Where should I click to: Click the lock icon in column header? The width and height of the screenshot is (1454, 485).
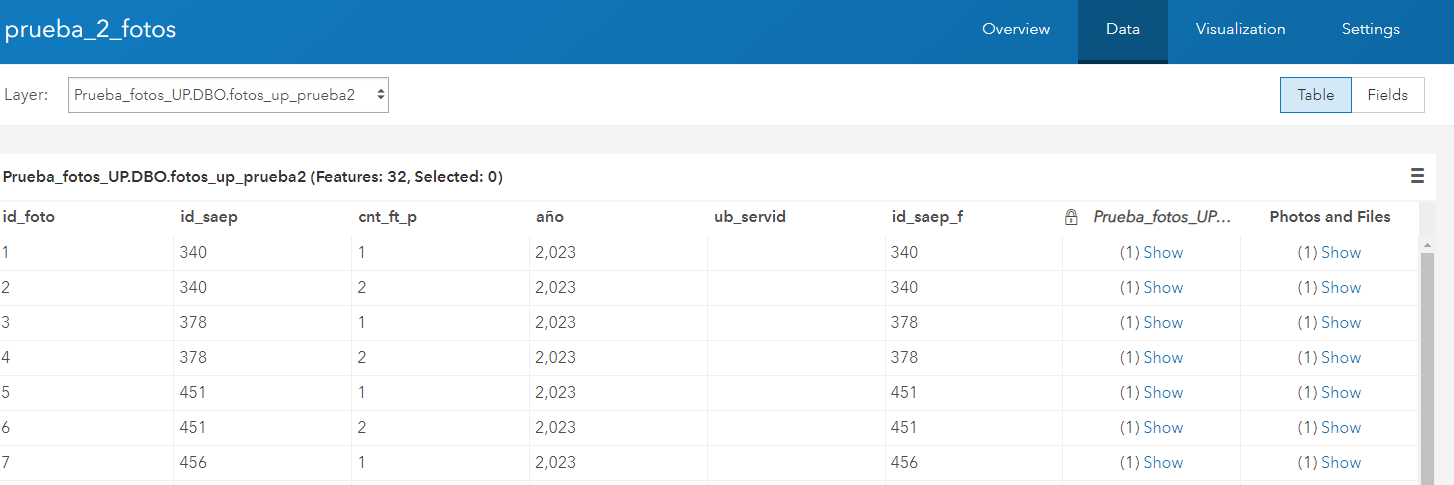[1071, 217]
